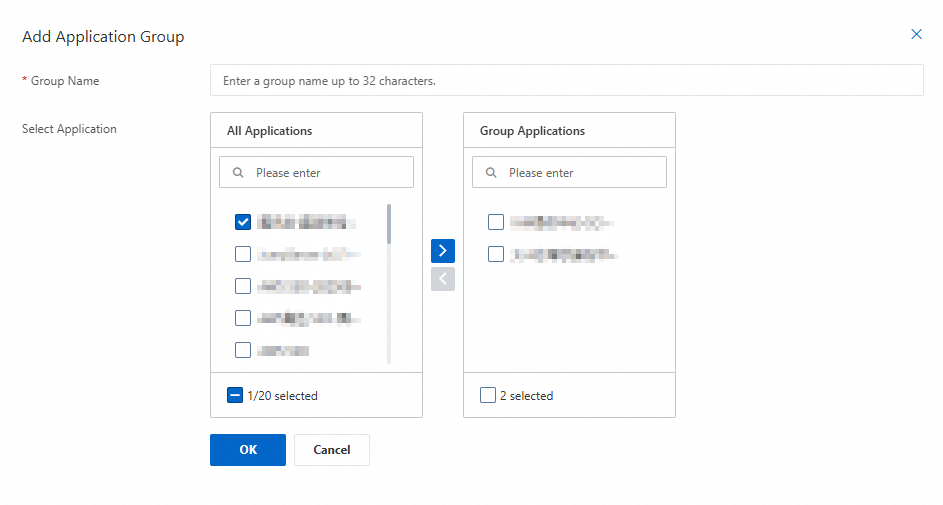Check the first application in Group Applications
943x505 pixels.
click(496, 222)
